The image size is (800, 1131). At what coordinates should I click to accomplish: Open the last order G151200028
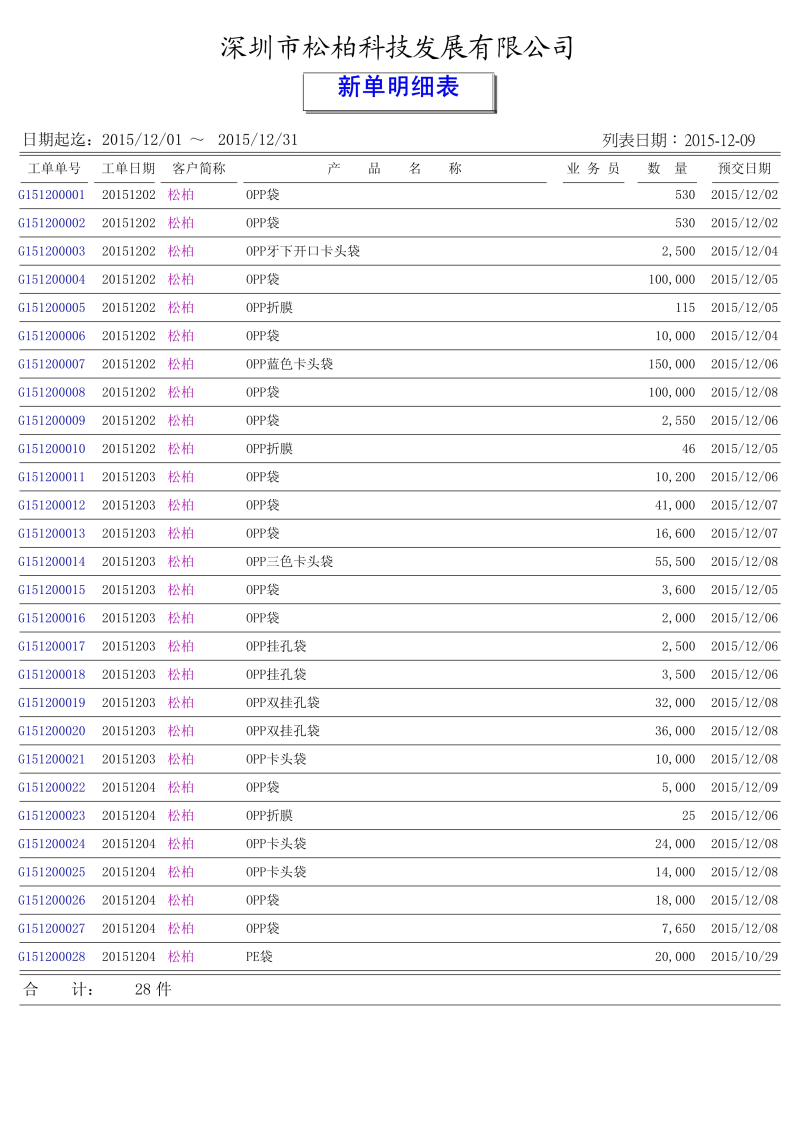click(52, 957)
